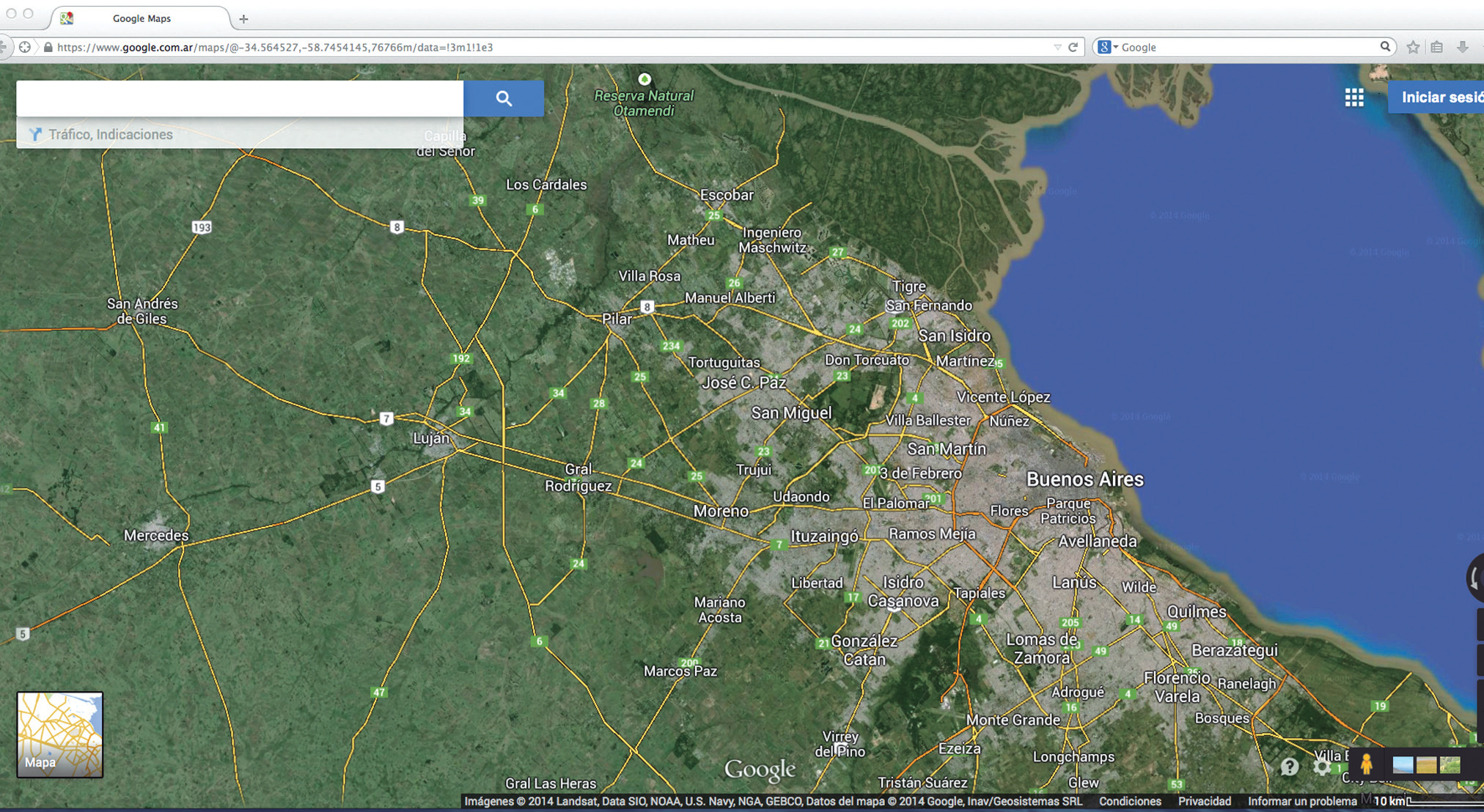Reload the page with refresh icon

(1073, 47)
